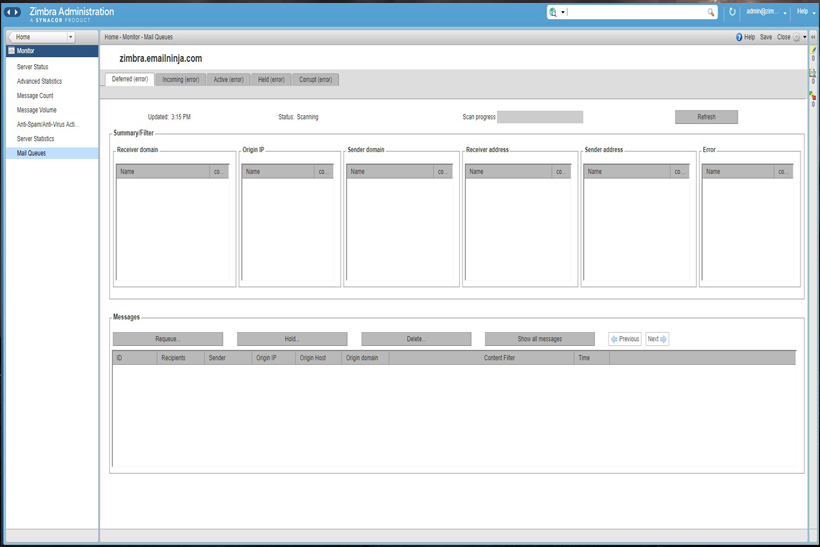Click the Requeue... button

point(167,339)
